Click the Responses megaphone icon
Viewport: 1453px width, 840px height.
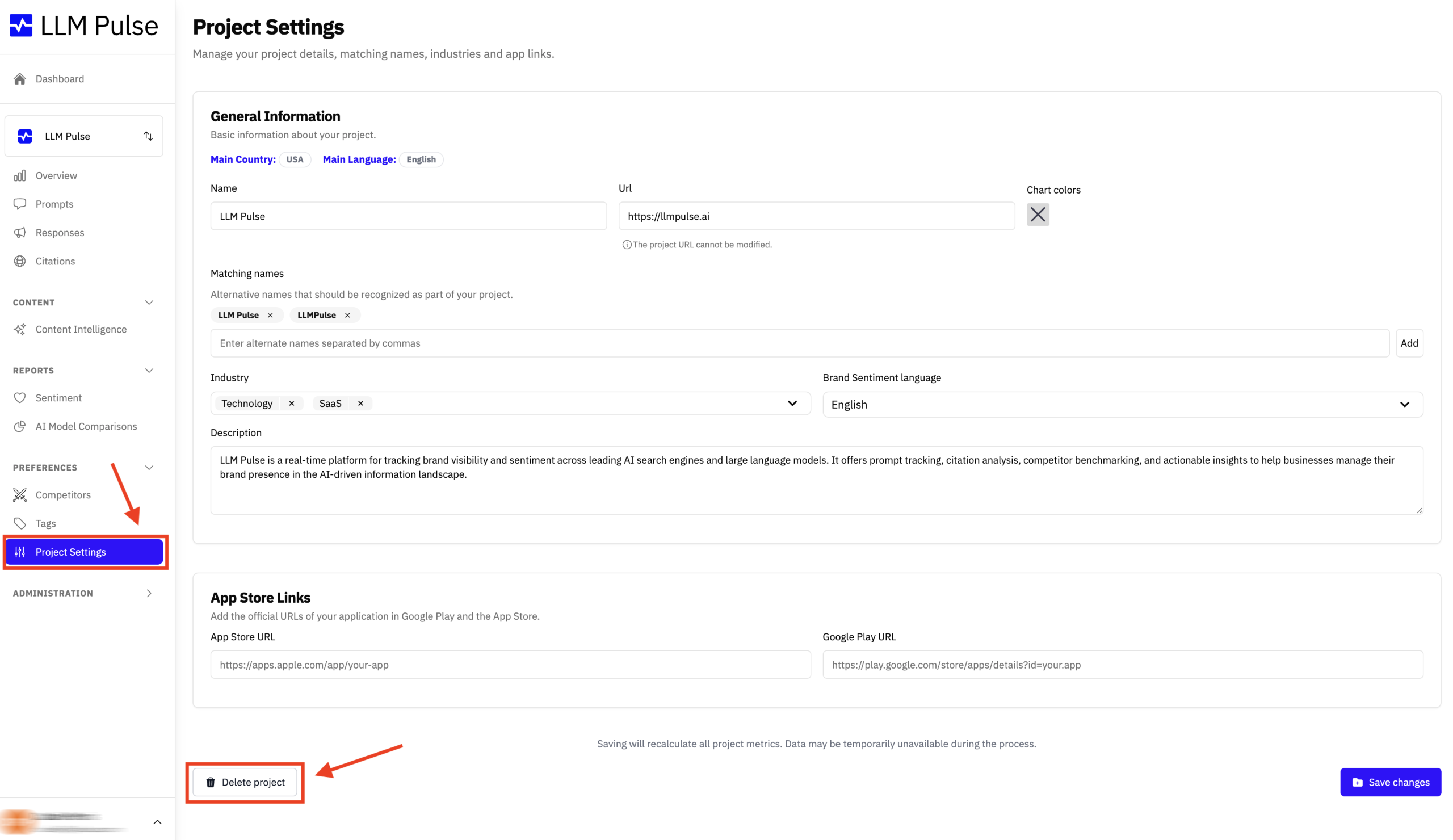point(20,233)
